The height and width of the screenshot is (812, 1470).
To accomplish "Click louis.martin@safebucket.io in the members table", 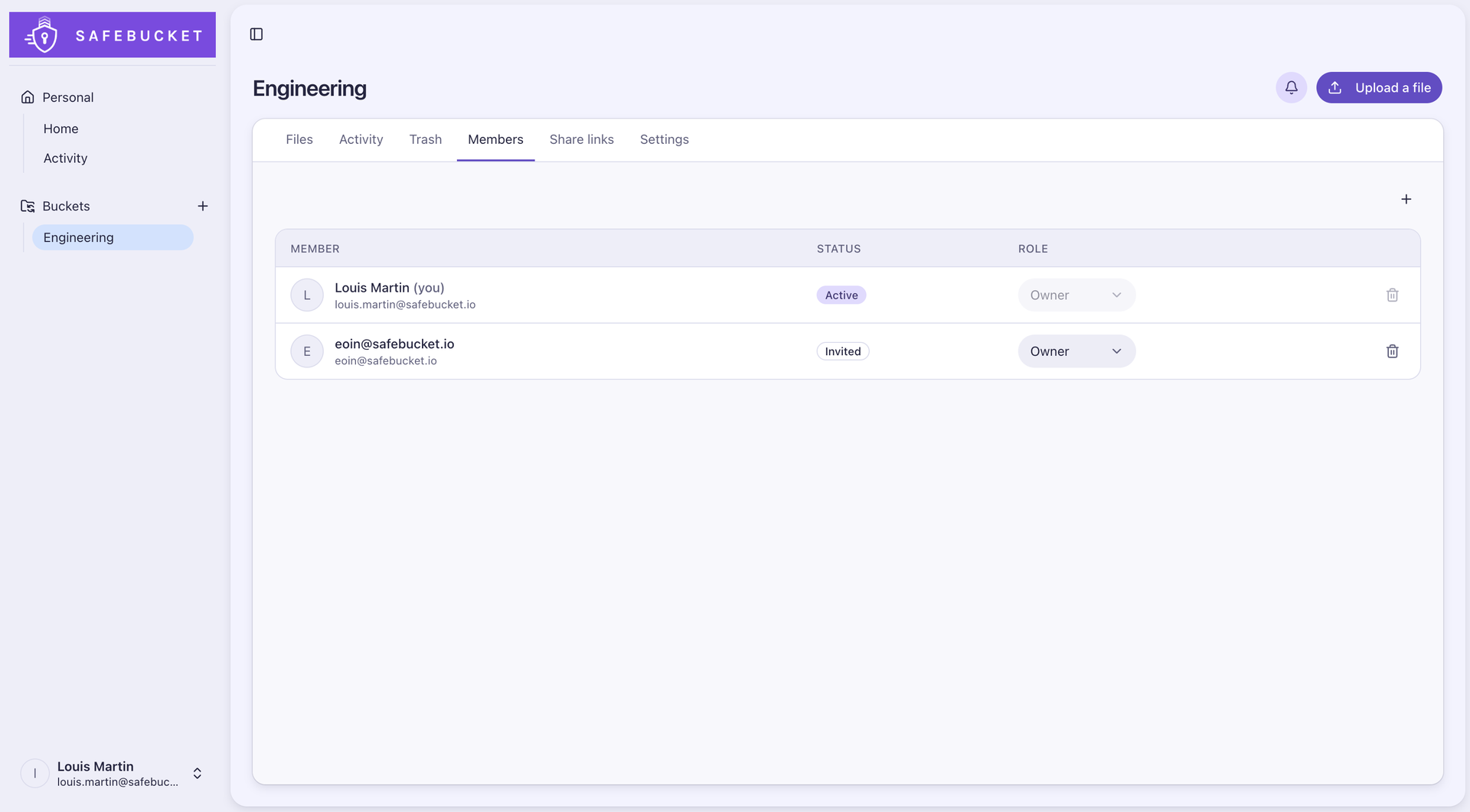I will (x=405, y=305).
